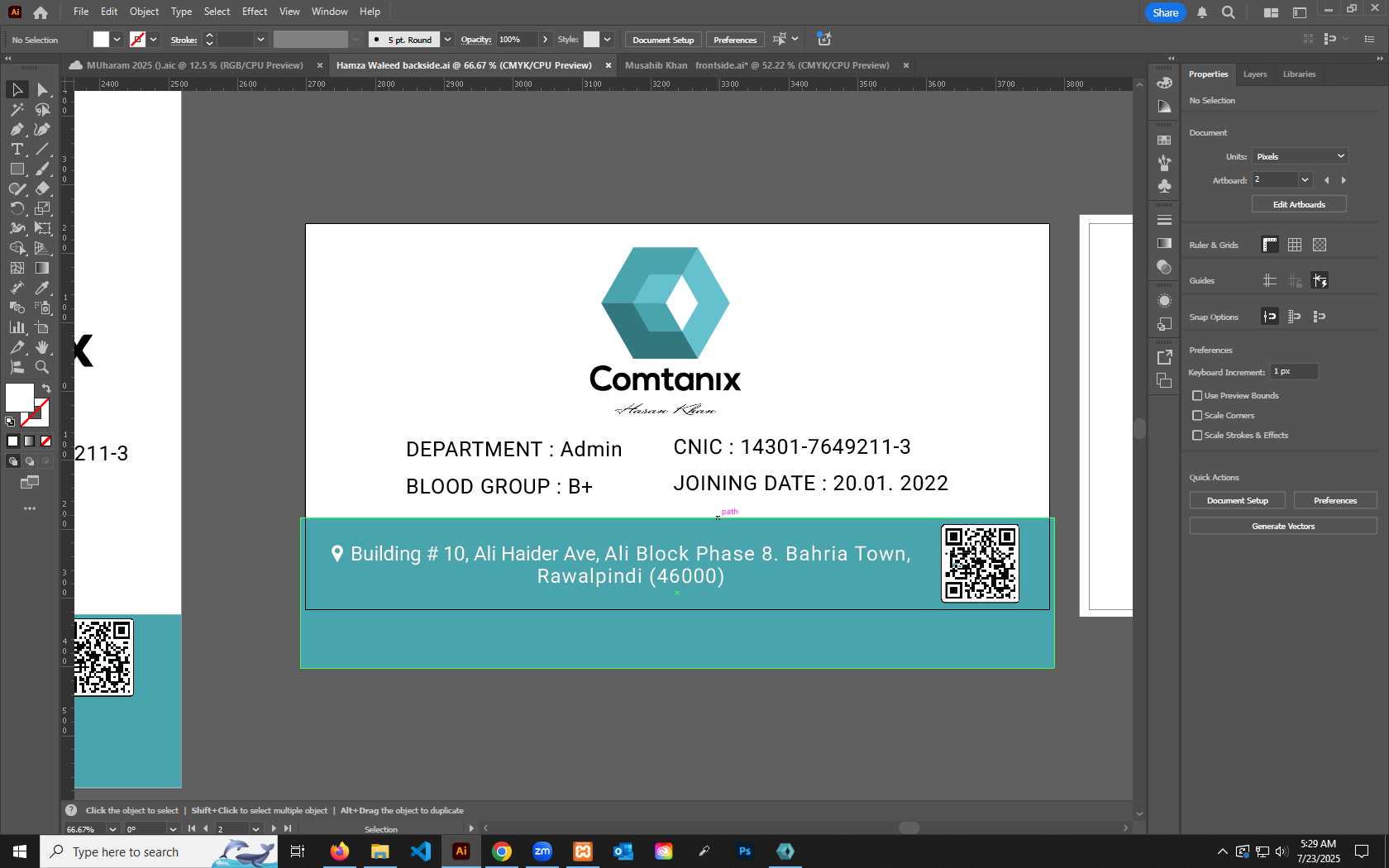
Task: Click the white Fill swatch in toolbar
Action: pyautogui.click(x=20, y=398)
